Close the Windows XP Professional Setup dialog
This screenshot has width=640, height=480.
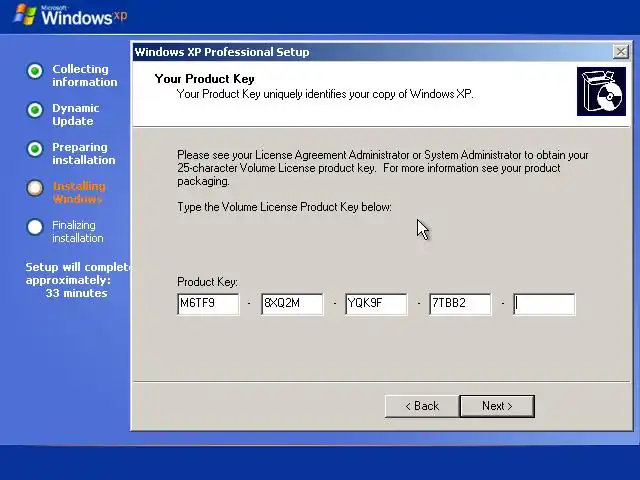[621, 52]
